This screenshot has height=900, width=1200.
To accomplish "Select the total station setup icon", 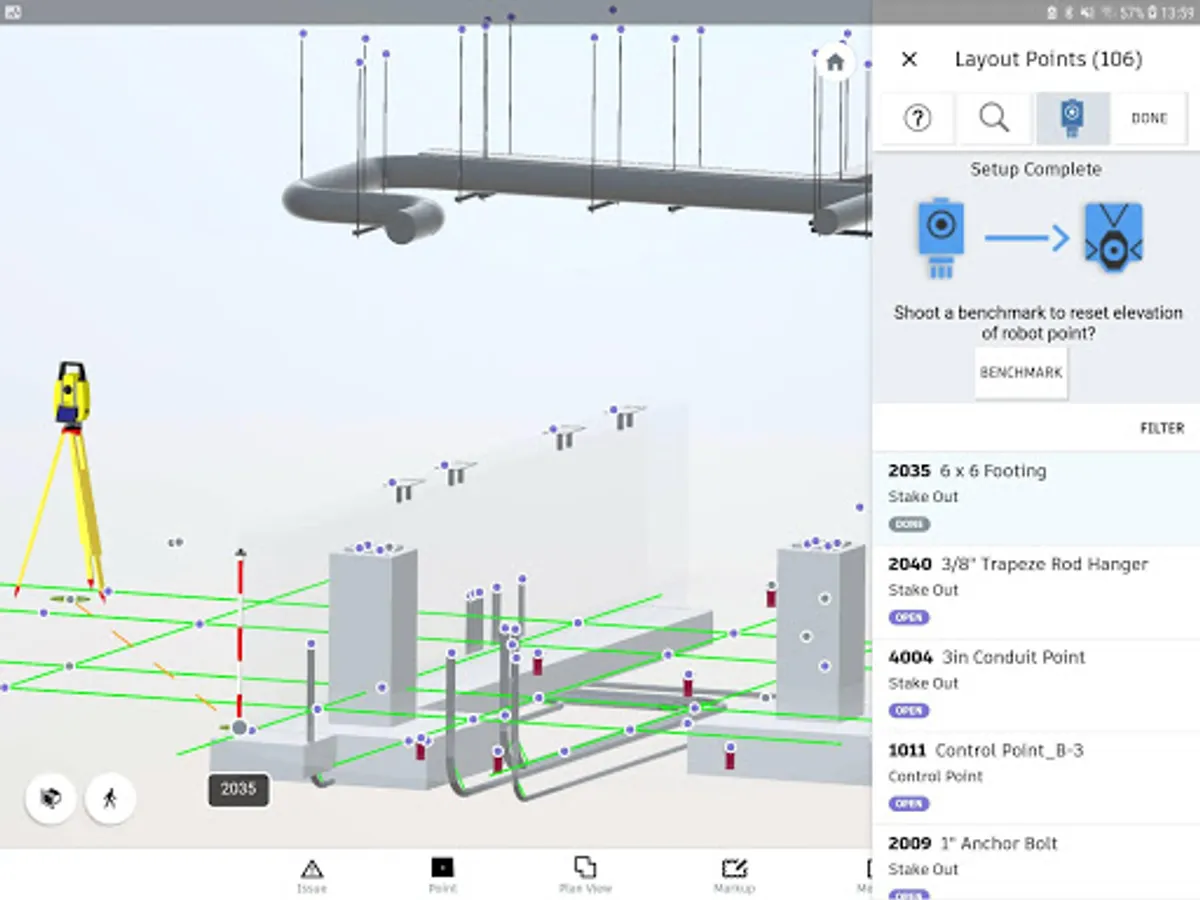I will tap(1072, 118).
